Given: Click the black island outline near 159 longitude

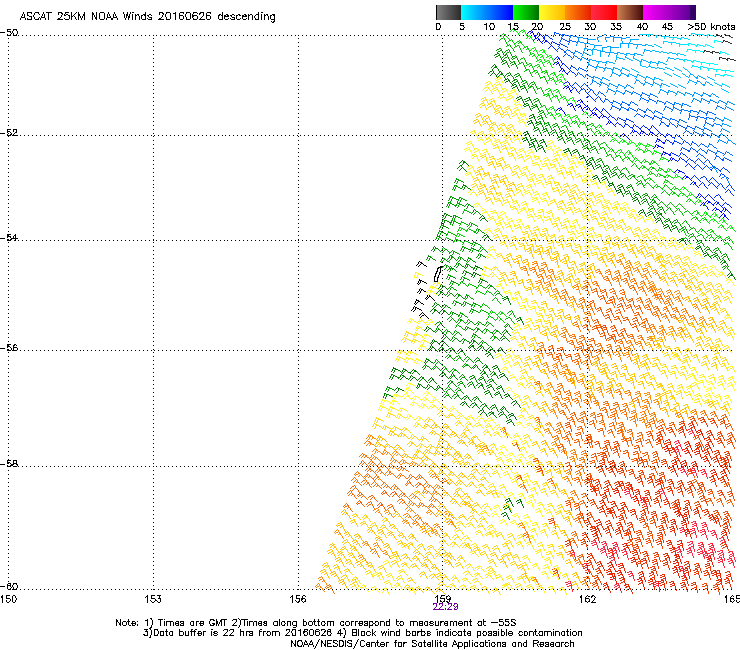Looking at the screenshot, I should click(438, 274).
